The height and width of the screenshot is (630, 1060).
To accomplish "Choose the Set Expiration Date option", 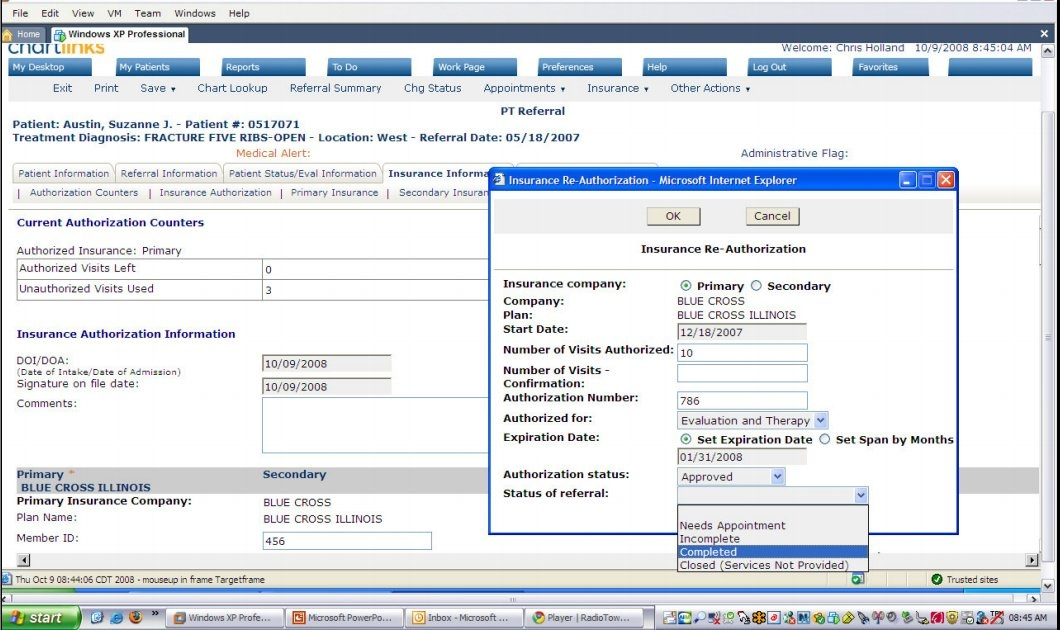I will 685,439.
